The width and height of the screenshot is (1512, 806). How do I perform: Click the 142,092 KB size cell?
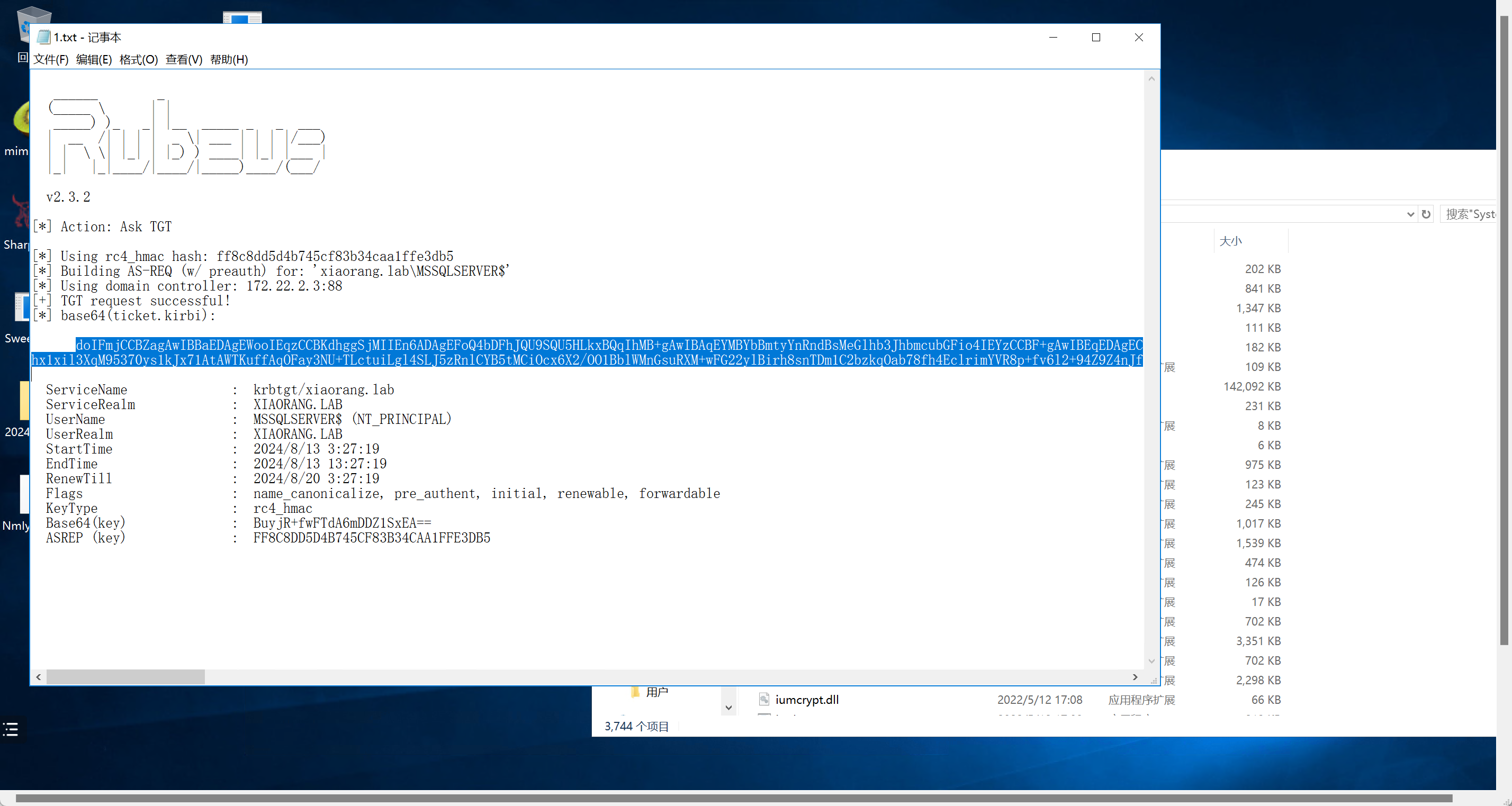click(1252, 386)
